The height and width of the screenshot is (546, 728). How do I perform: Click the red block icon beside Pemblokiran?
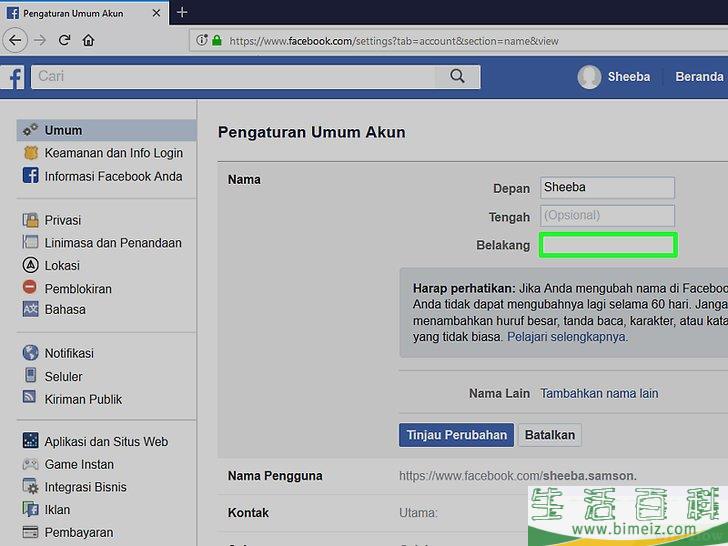[30, 287]
